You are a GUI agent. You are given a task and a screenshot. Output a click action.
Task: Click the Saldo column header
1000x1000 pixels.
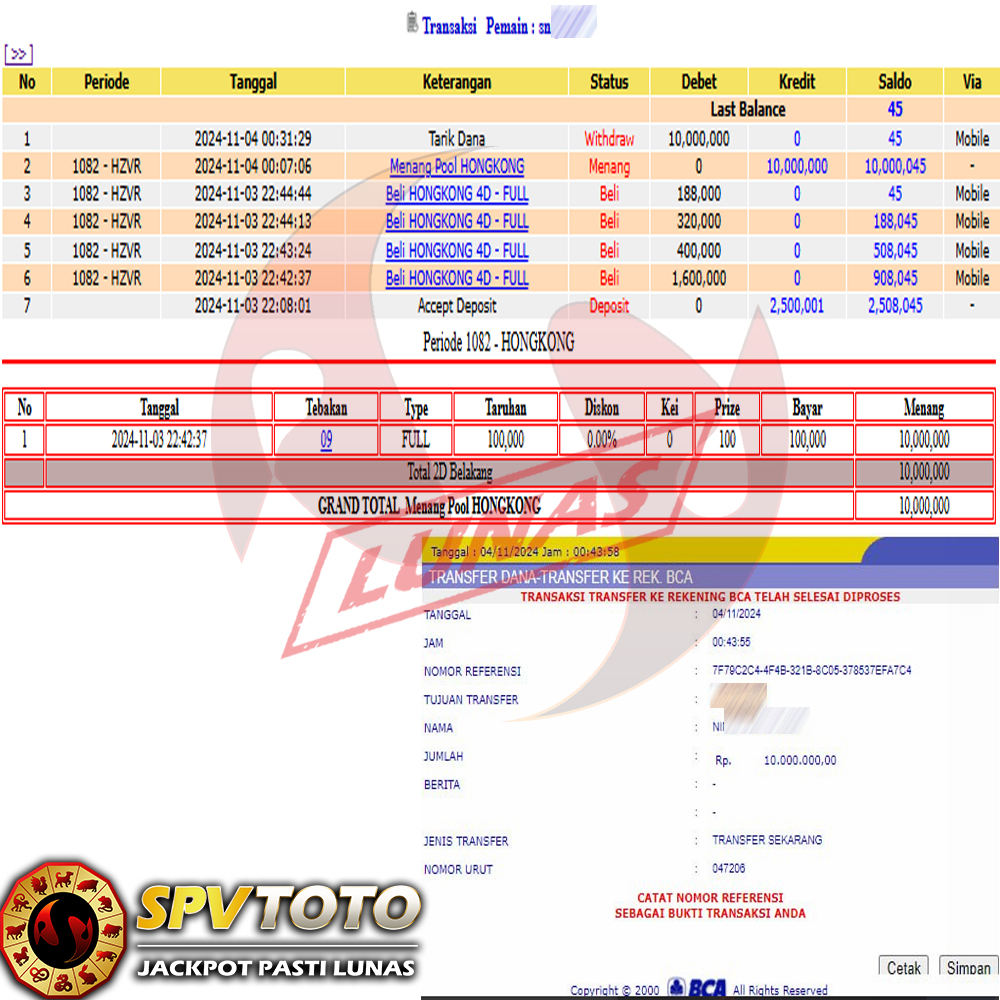click(x=895, y=82)
